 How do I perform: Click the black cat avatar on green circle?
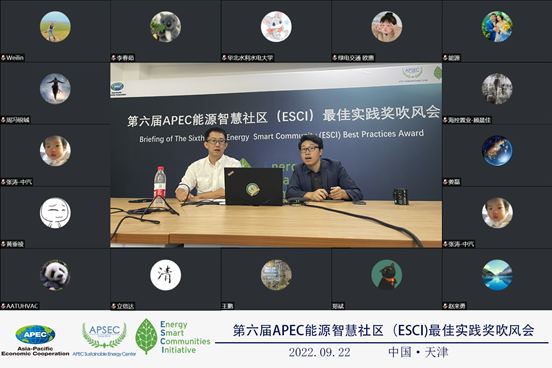pyautogui.click(x=387, y=275)
